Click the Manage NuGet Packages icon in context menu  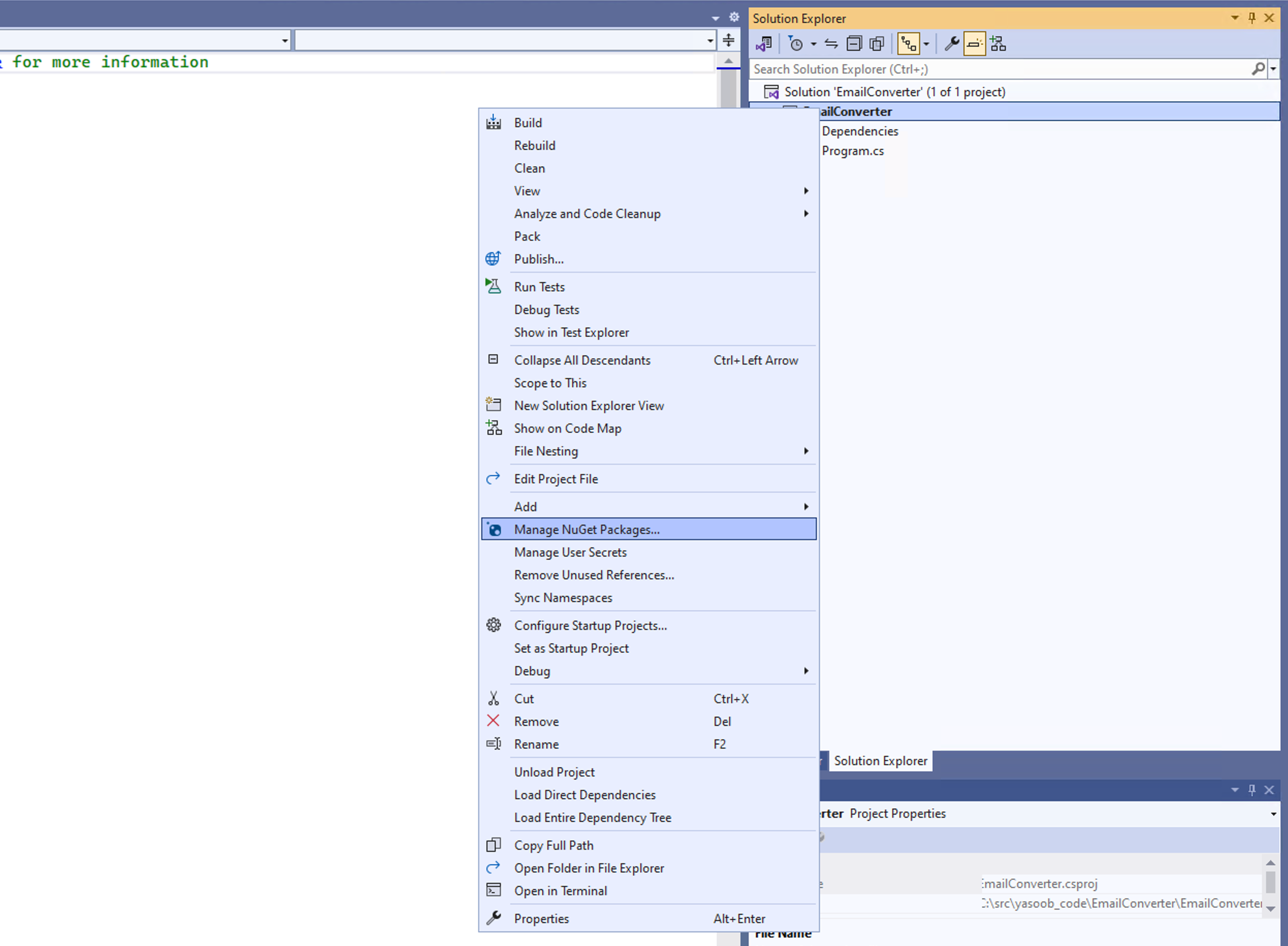point(493,529)
